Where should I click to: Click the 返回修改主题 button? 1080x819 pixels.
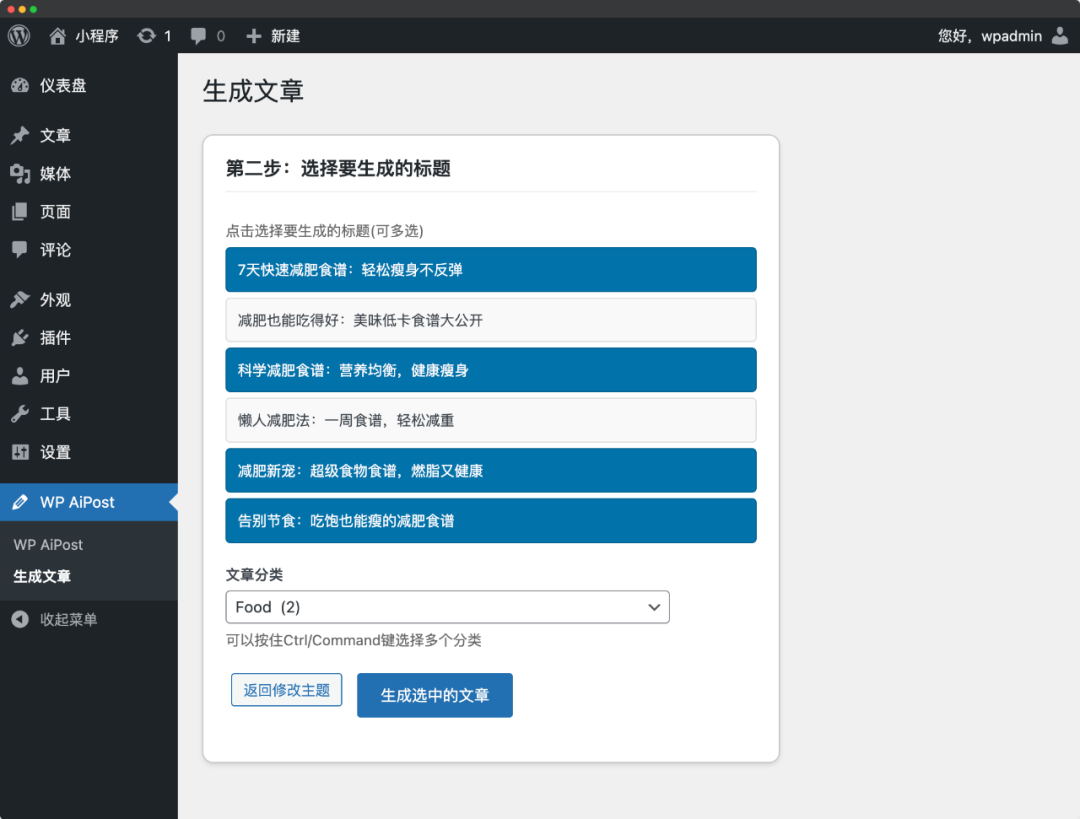coord(286,689)
